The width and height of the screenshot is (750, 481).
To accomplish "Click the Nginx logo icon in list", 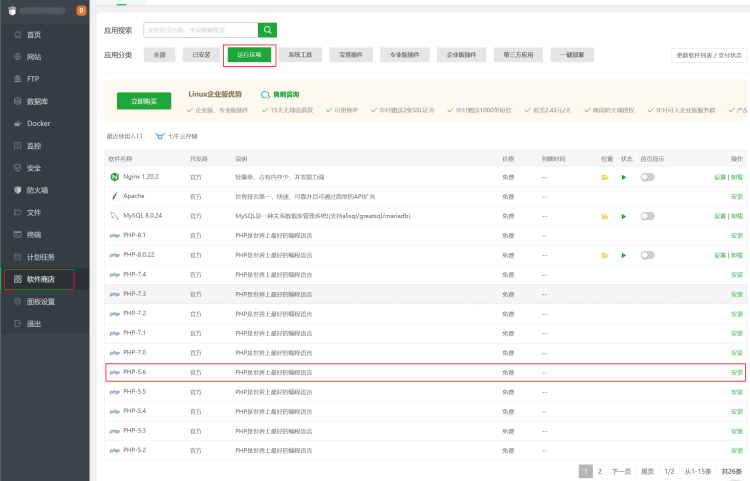I will click(114, 177).
